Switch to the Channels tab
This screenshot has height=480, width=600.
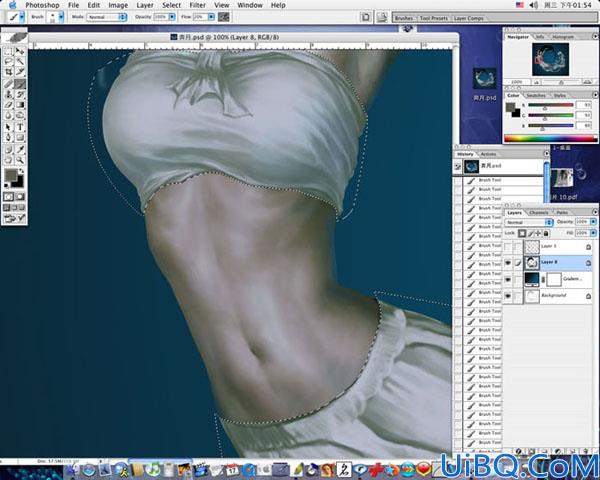tap(539, 212)
